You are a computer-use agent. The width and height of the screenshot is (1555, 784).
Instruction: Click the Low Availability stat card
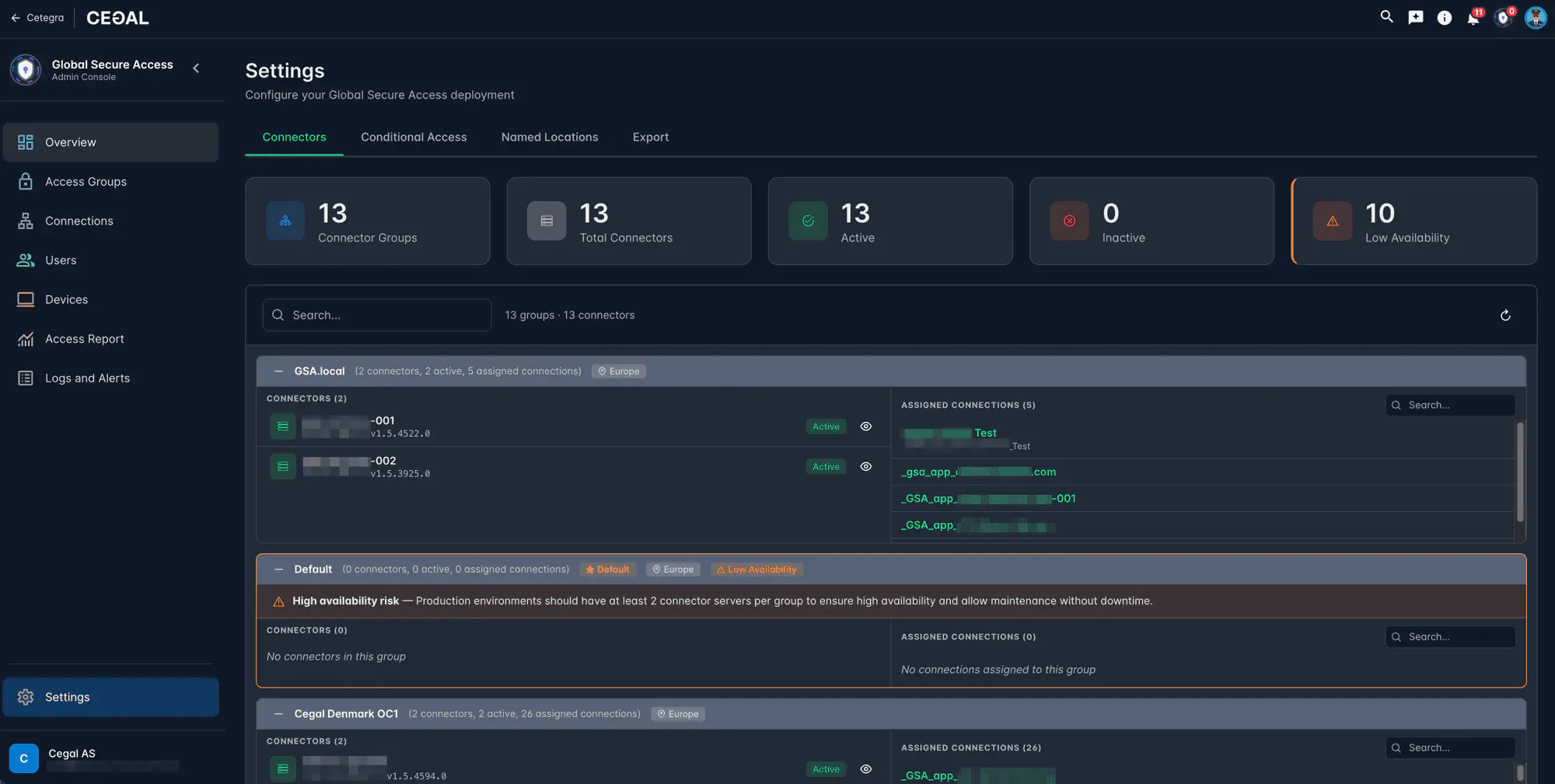pyautogui.click(x=1414, y=221)
